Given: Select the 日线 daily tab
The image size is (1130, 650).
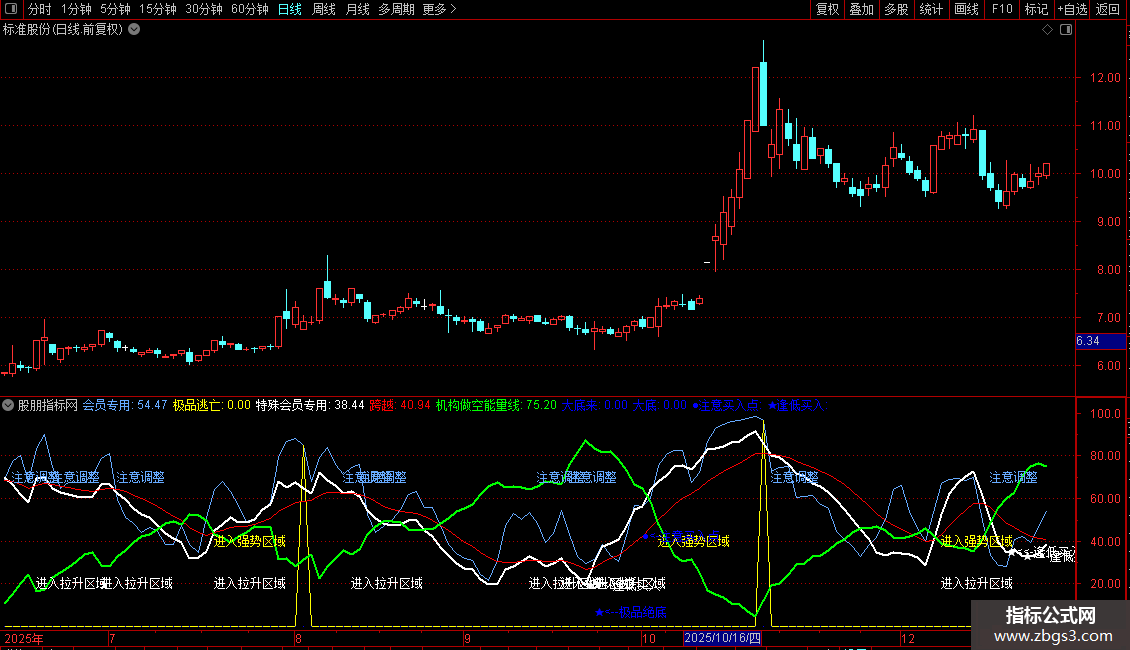Looking at the screenshot, I should [290, 9].
